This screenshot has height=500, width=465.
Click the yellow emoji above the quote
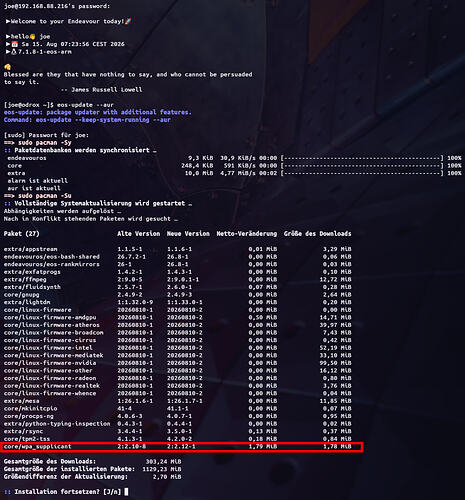7,67
